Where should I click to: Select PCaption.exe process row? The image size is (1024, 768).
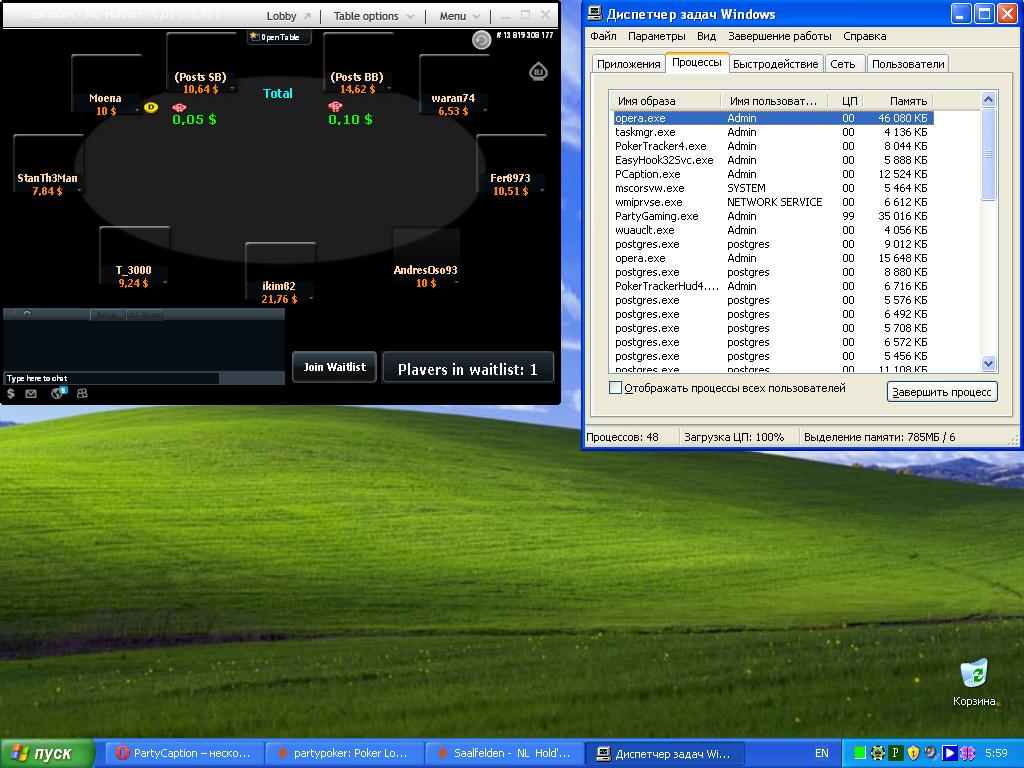point(773,174)
